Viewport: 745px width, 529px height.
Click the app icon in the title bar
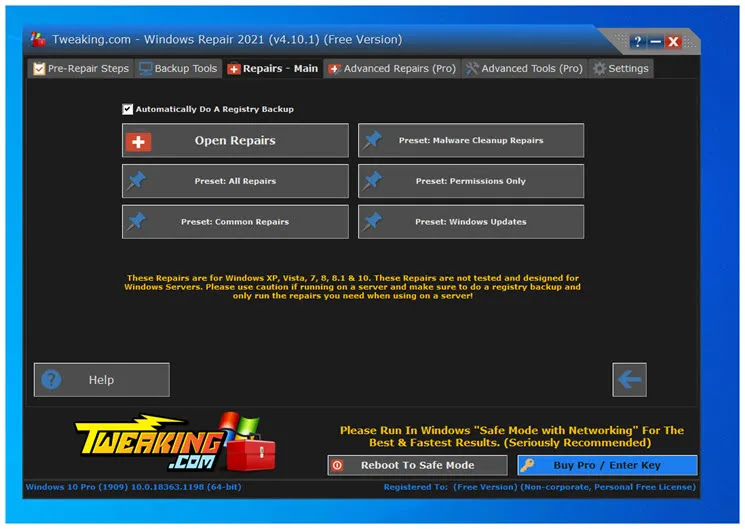pos(38,39)
